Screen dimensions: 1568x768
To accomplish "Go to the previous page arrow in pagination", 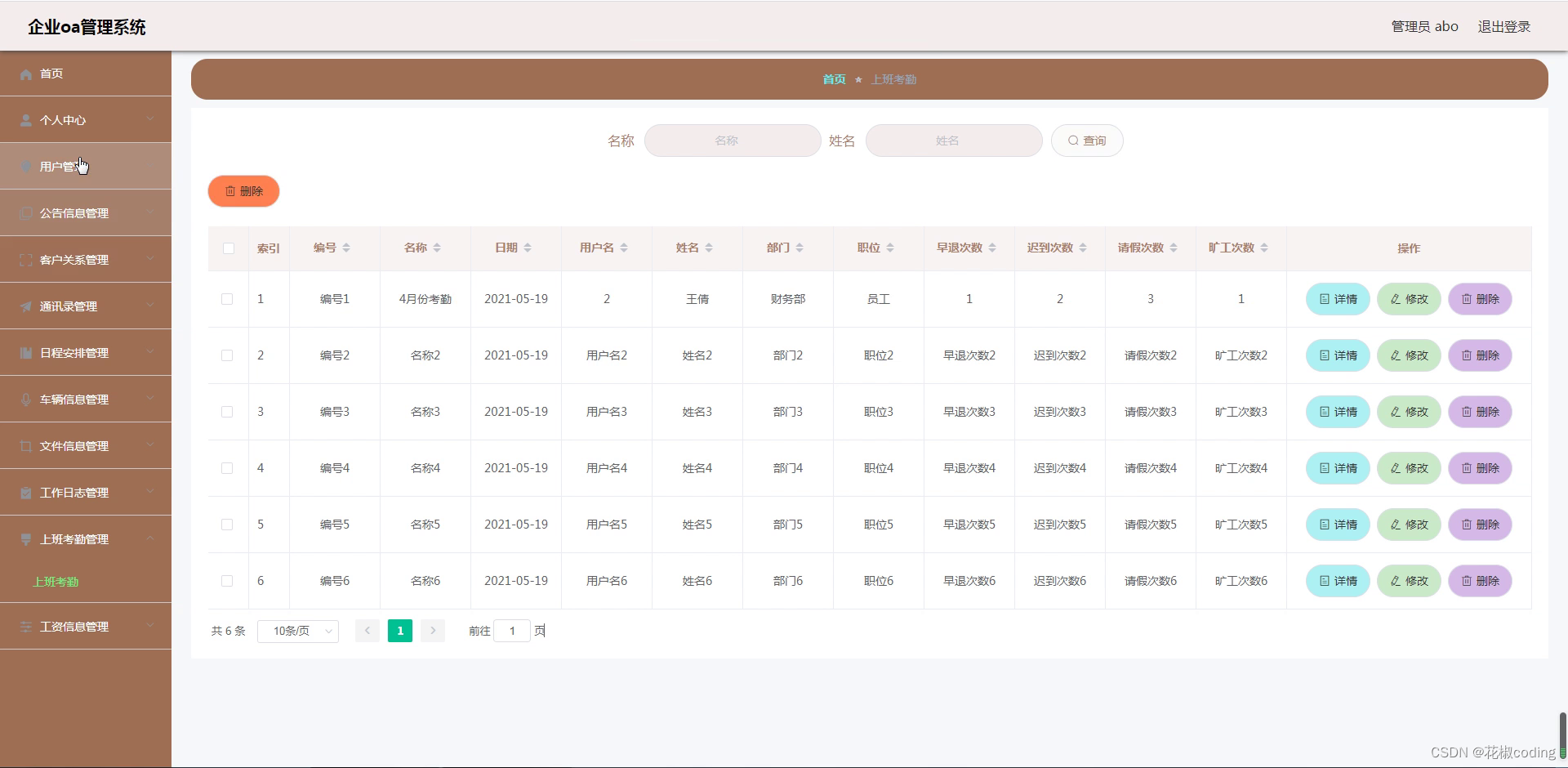I will pyautogui.click(x=367, y=631).
